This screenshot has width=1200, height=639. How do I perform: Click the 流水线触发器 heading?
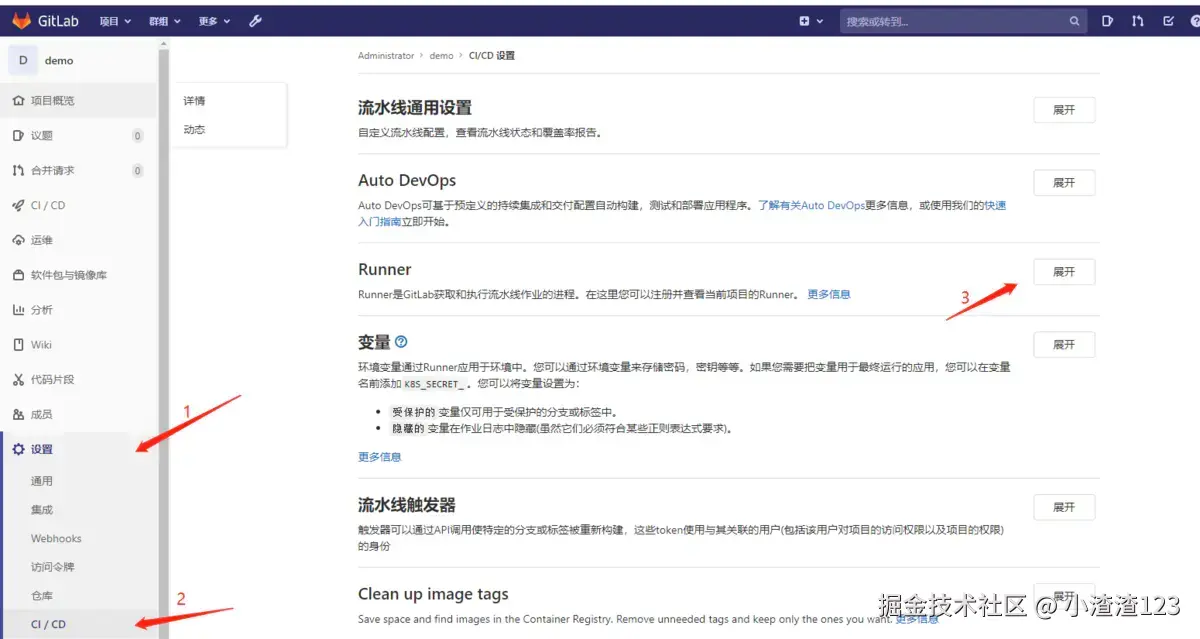407,506
